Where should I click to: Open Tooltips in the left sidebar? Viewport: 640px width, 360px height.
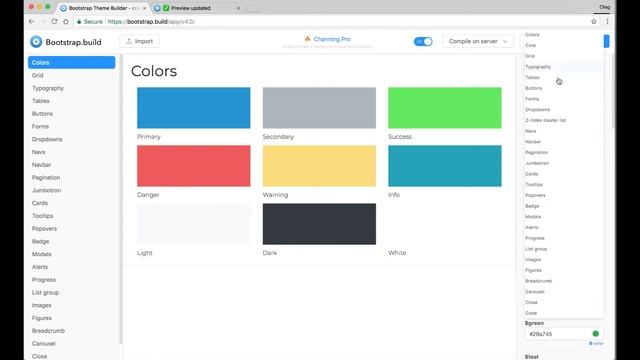[x=42, y=216]
